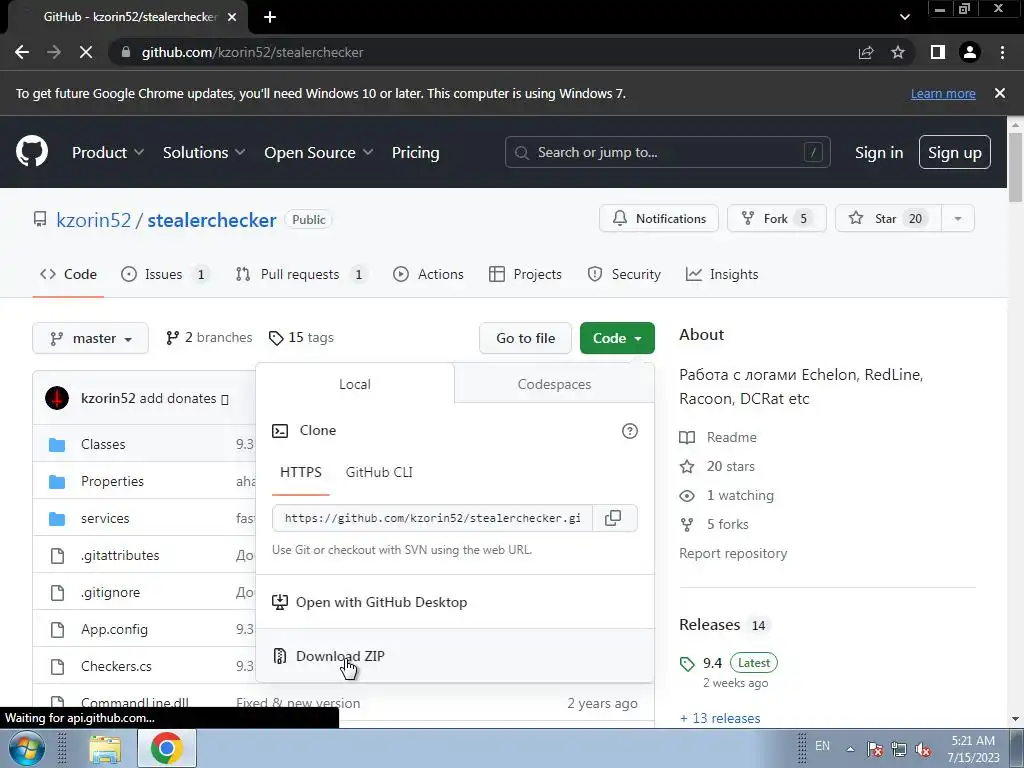This screenshot has width=1024, height=768.
Task: Click the share page icon in address bar
Action: click(x=866, y=52)
